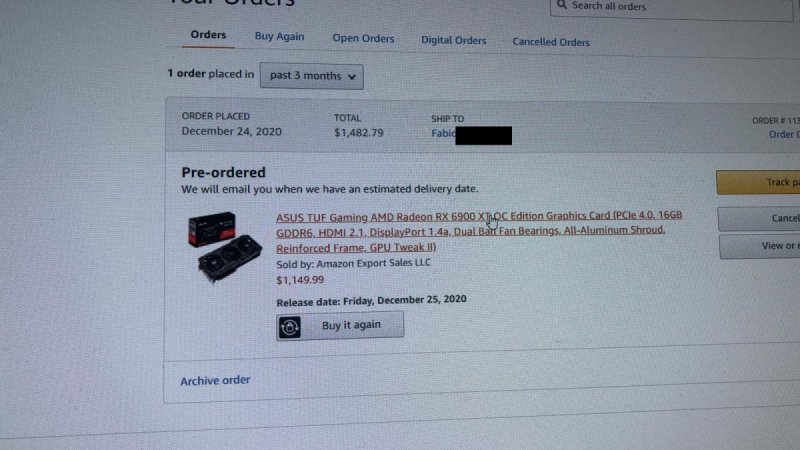Viewport: 800px width, 450px height.
Task: Open the ASUS TUF Gaming RX 6900 XT link
Action: tap(479, 232)
